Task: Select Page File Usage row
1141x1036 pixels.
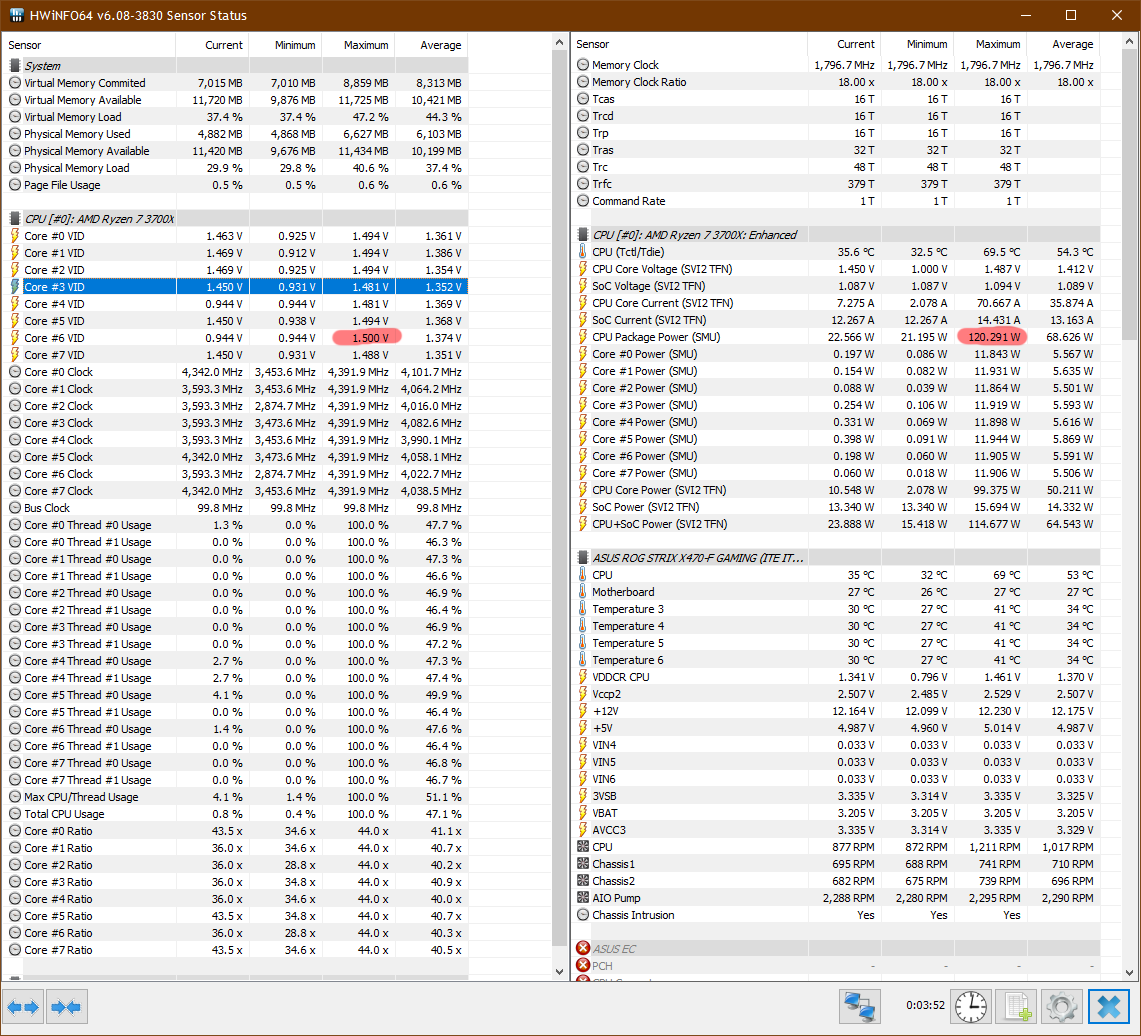Action: click(x=236, y=185)
